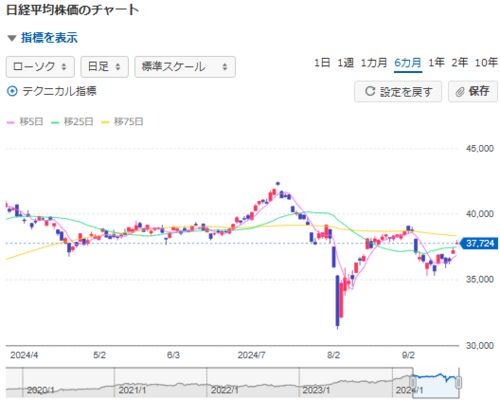The height and width of the screenshot is (400, 500).
Task: Toggle the 移5日 moving average legend
Action: click(x=25, y=122)
